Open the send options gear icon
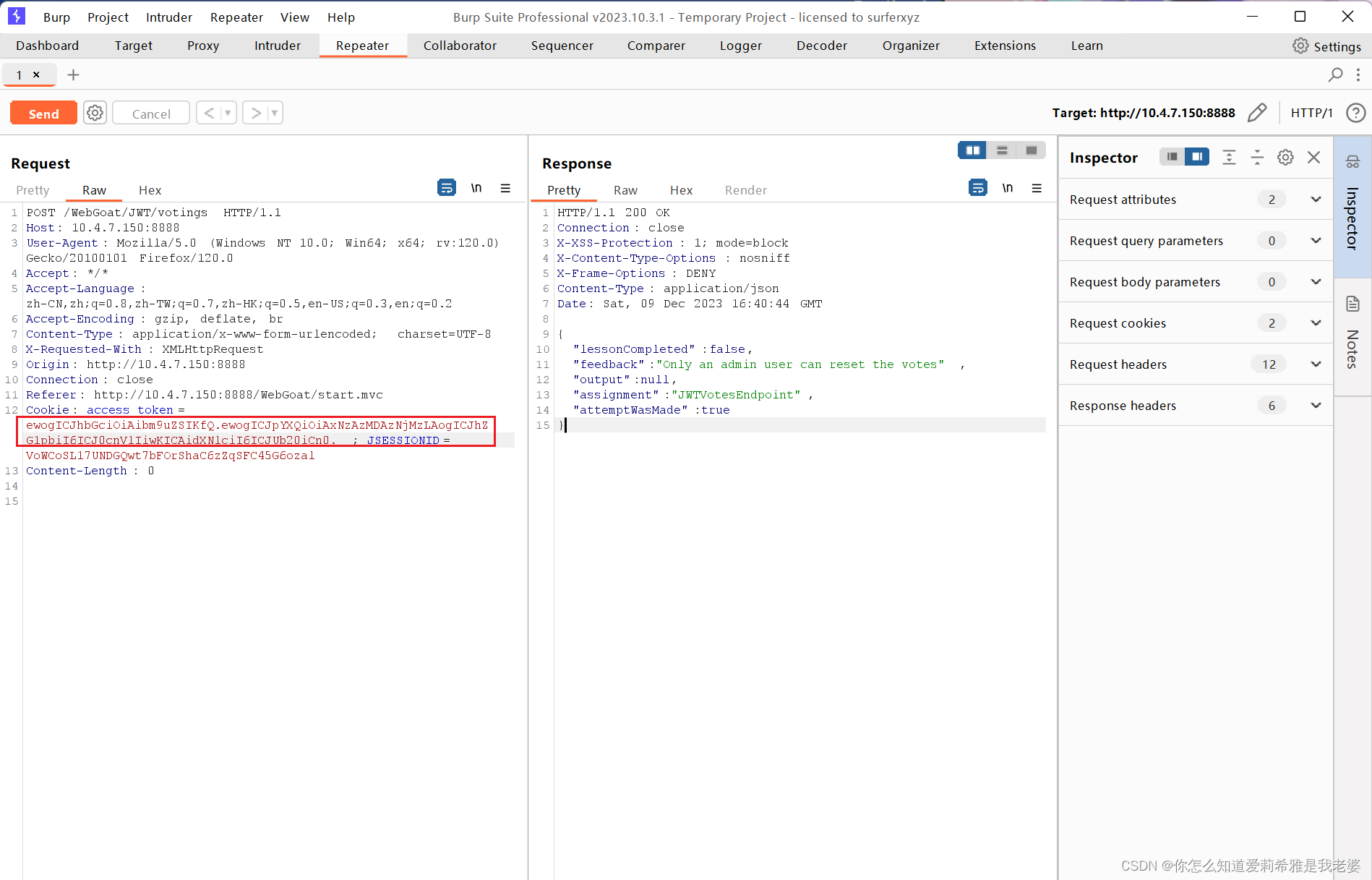This screenshot has width=1372, height=880. 95,113
